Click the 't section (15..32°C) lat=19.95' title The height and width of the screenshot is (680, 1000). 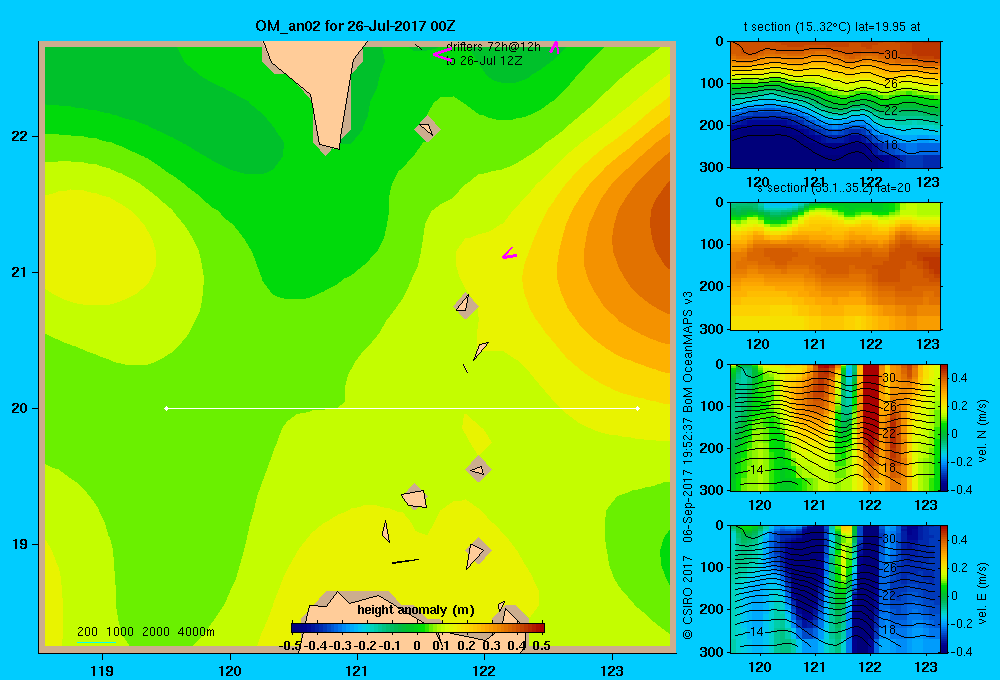[x=832, y=27]
